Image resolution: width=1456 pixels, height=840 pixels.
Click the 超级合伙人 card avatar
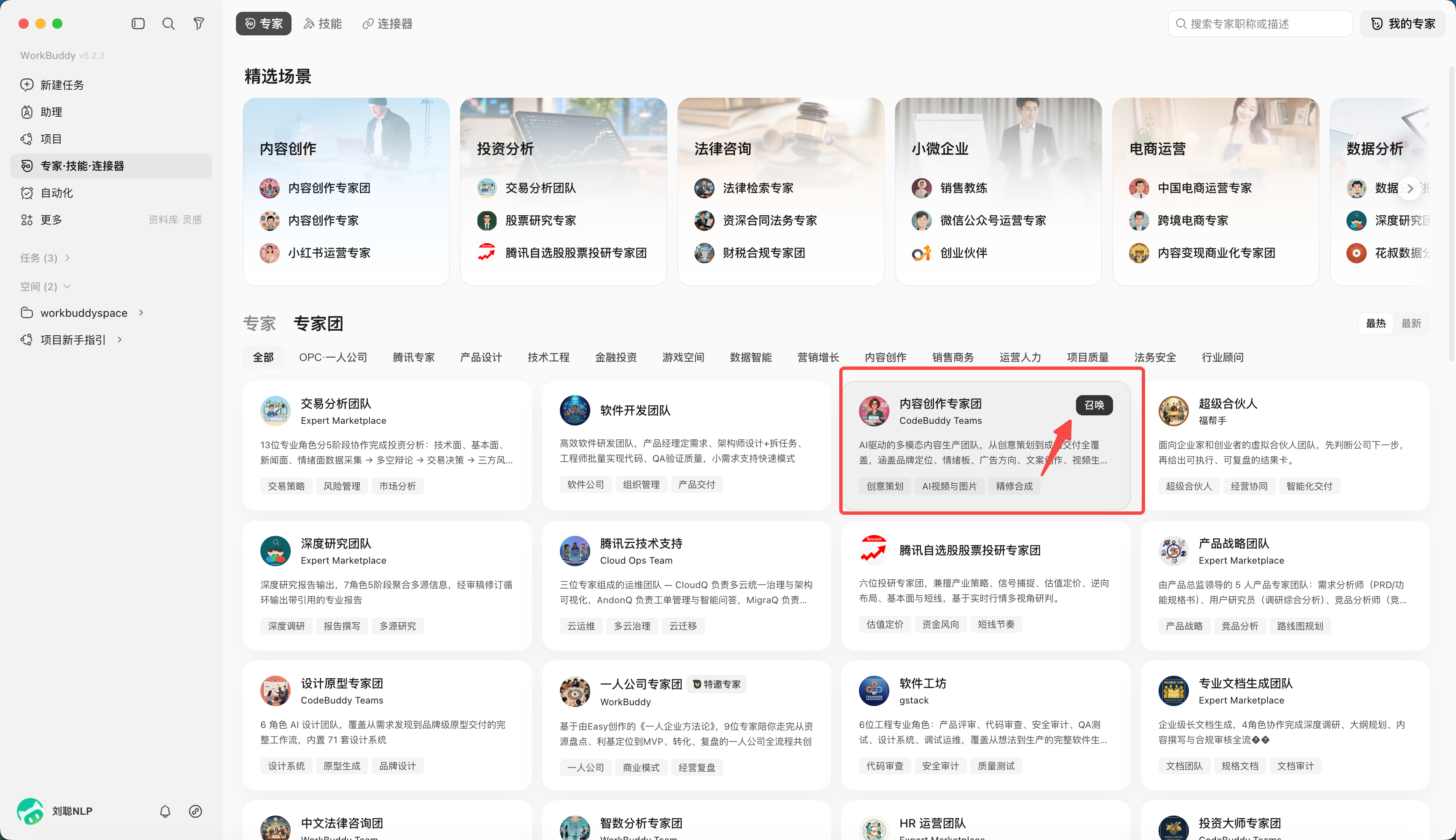pos(1174,411)
